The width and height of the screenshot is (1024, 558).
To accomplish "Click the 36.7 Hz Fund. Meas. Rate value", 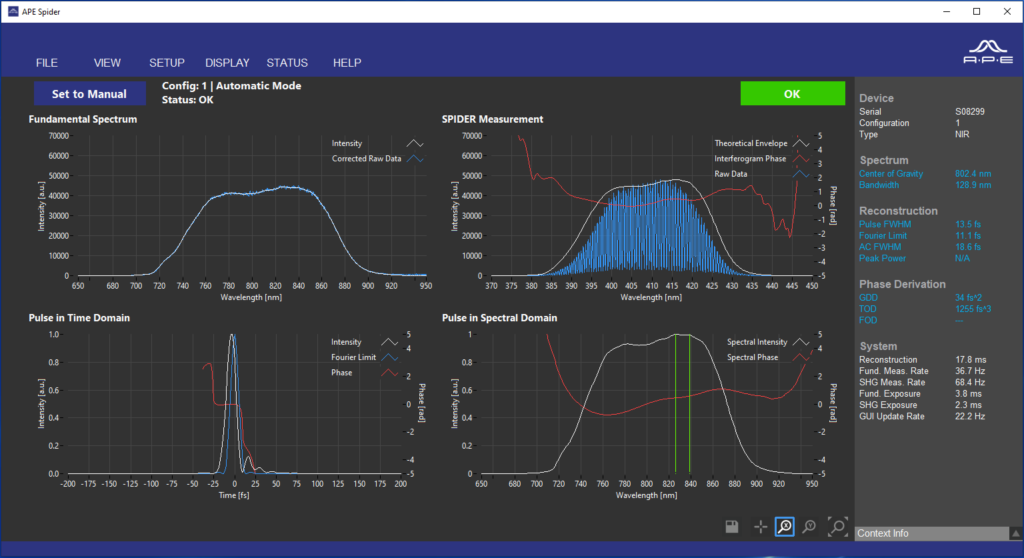I will pos(970,371).
